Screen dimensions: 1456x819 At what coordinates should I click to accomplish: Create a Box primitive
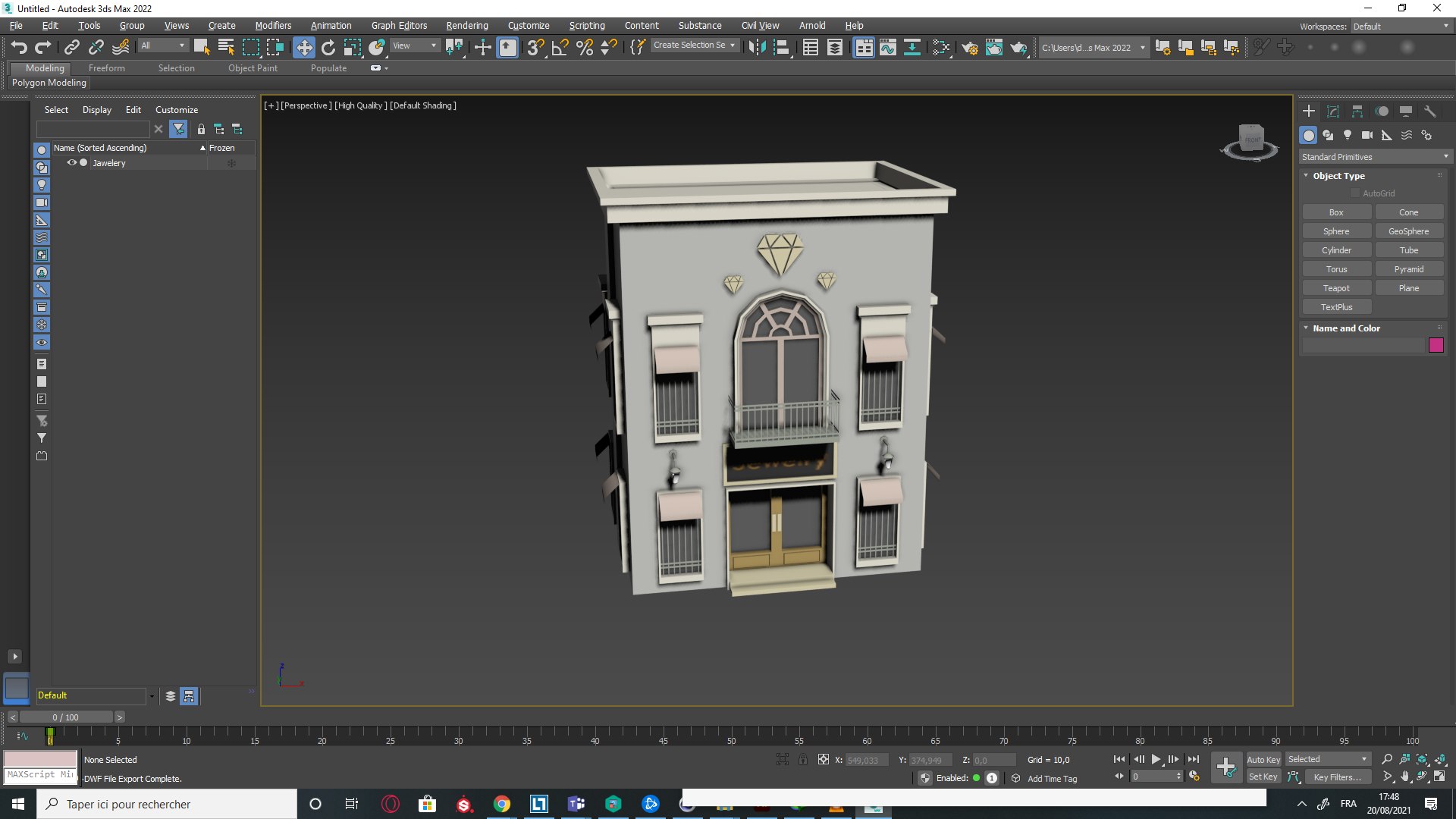pos(1336,212)
